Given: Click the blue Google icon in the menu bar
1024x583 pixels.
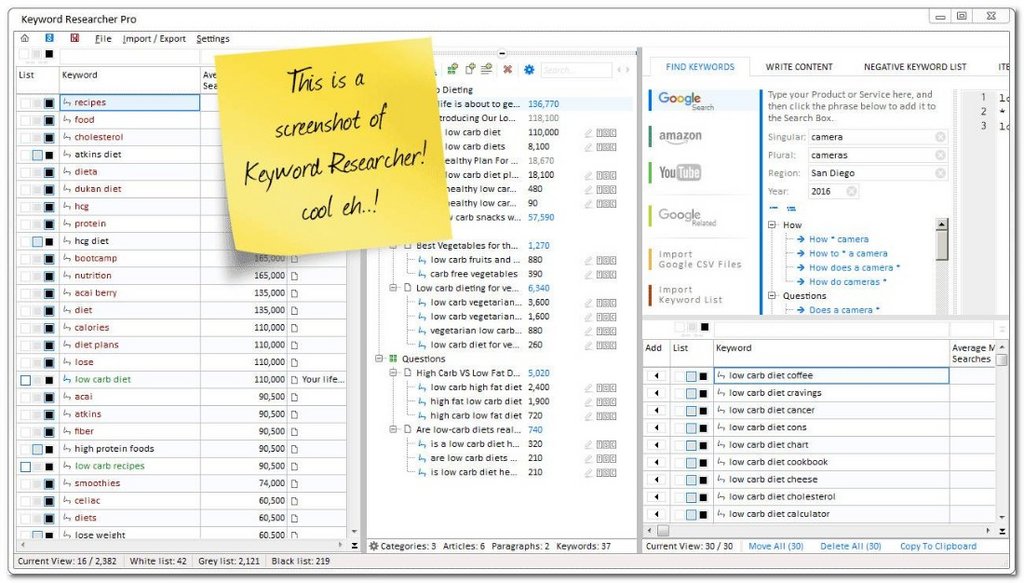Looking at the screenshot, I should coord(50,38).
